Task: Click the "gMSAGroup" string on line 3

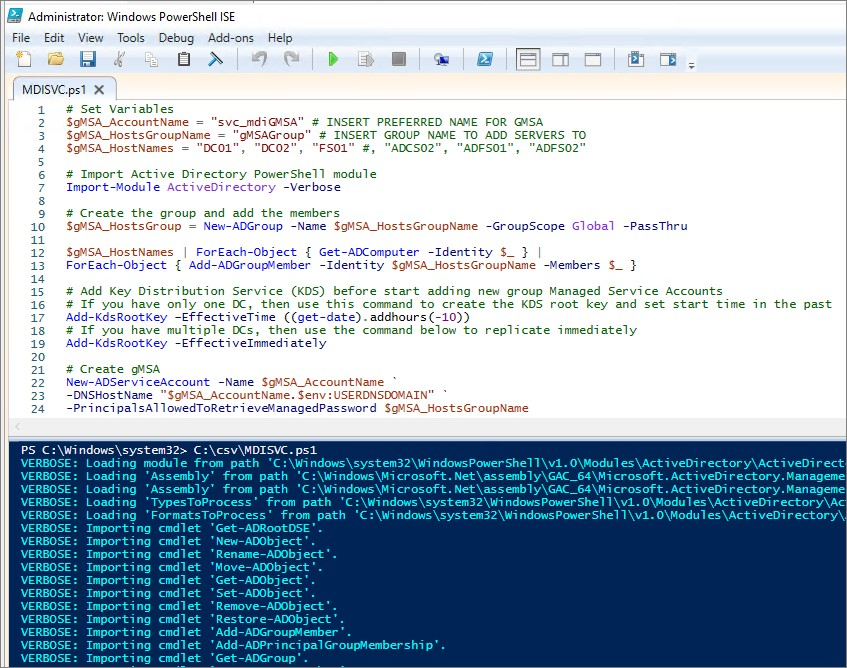Action: point(272,135)
